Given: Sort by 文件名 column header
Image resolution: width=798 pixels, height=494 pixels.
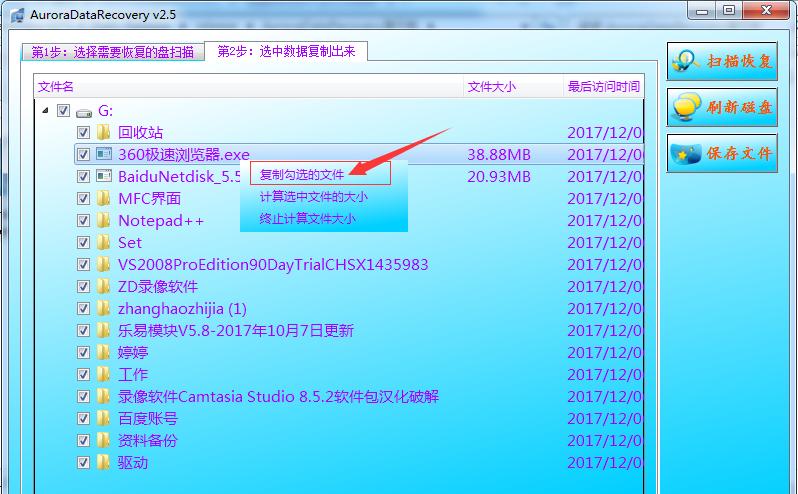Looking at the screenshot, I should point(249,86).
